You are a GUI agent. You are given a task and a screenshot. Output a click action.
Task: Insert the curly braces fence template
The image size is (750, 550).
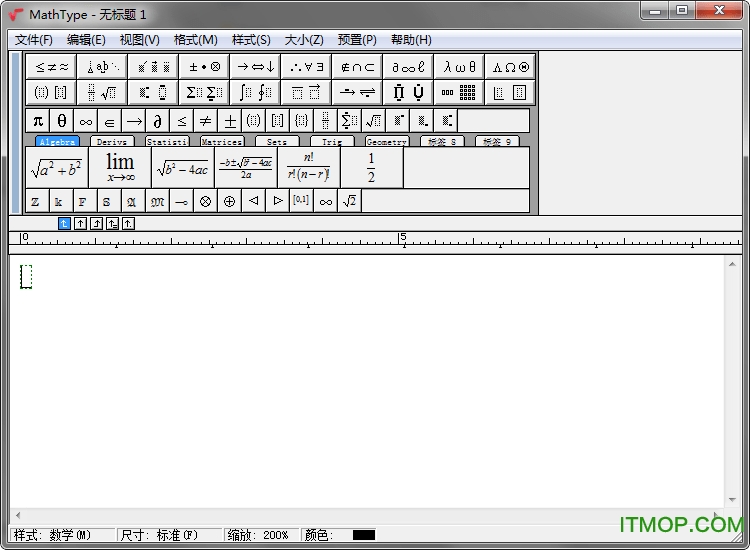tap(302, 121)
